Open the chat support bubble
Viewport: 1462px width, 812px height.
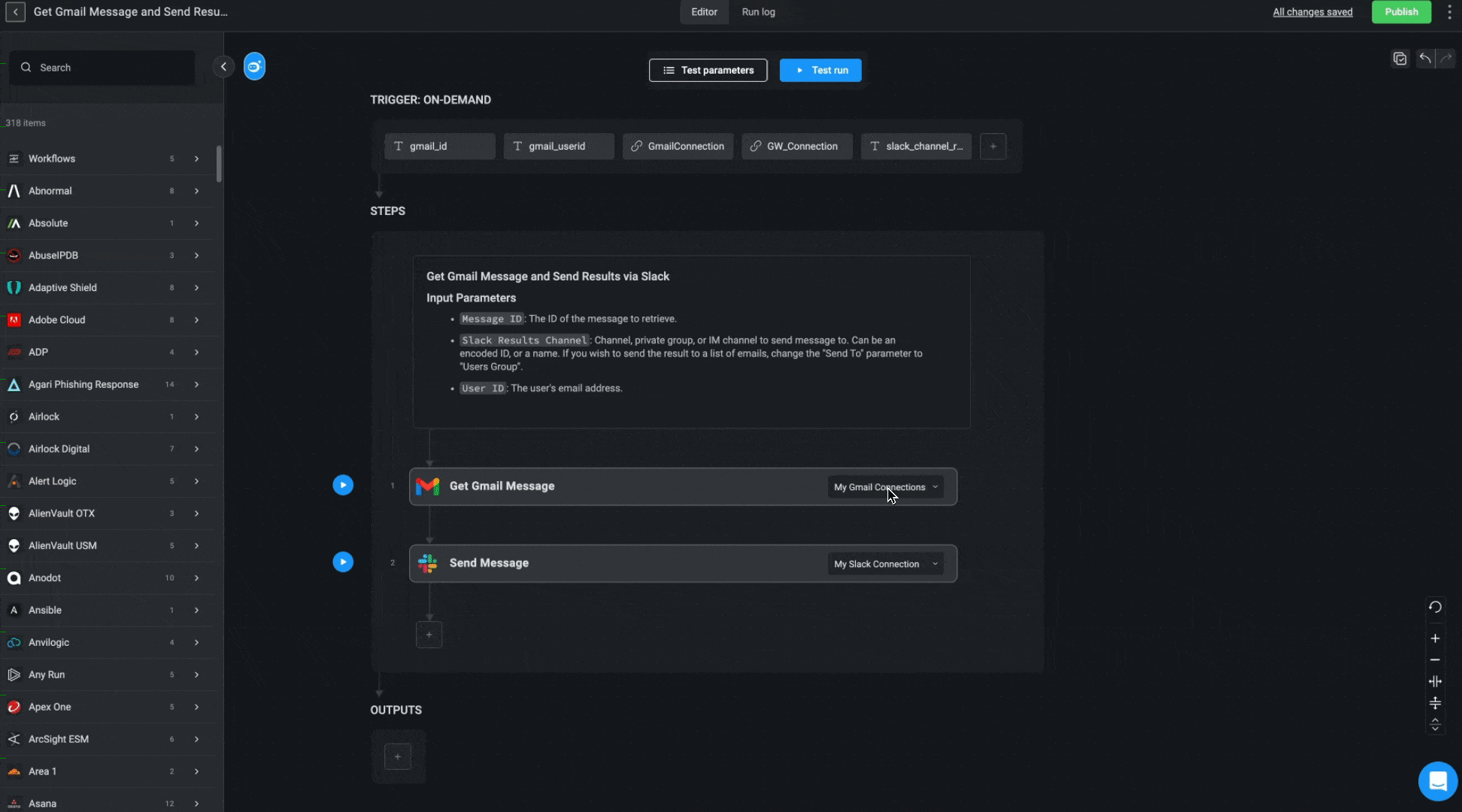1437,781
